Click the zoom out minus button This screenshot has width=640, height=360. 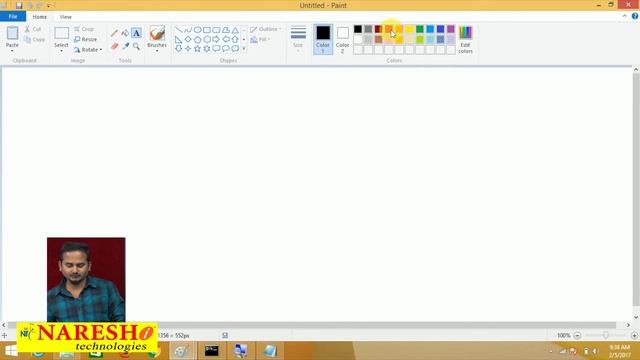point(577,336)
